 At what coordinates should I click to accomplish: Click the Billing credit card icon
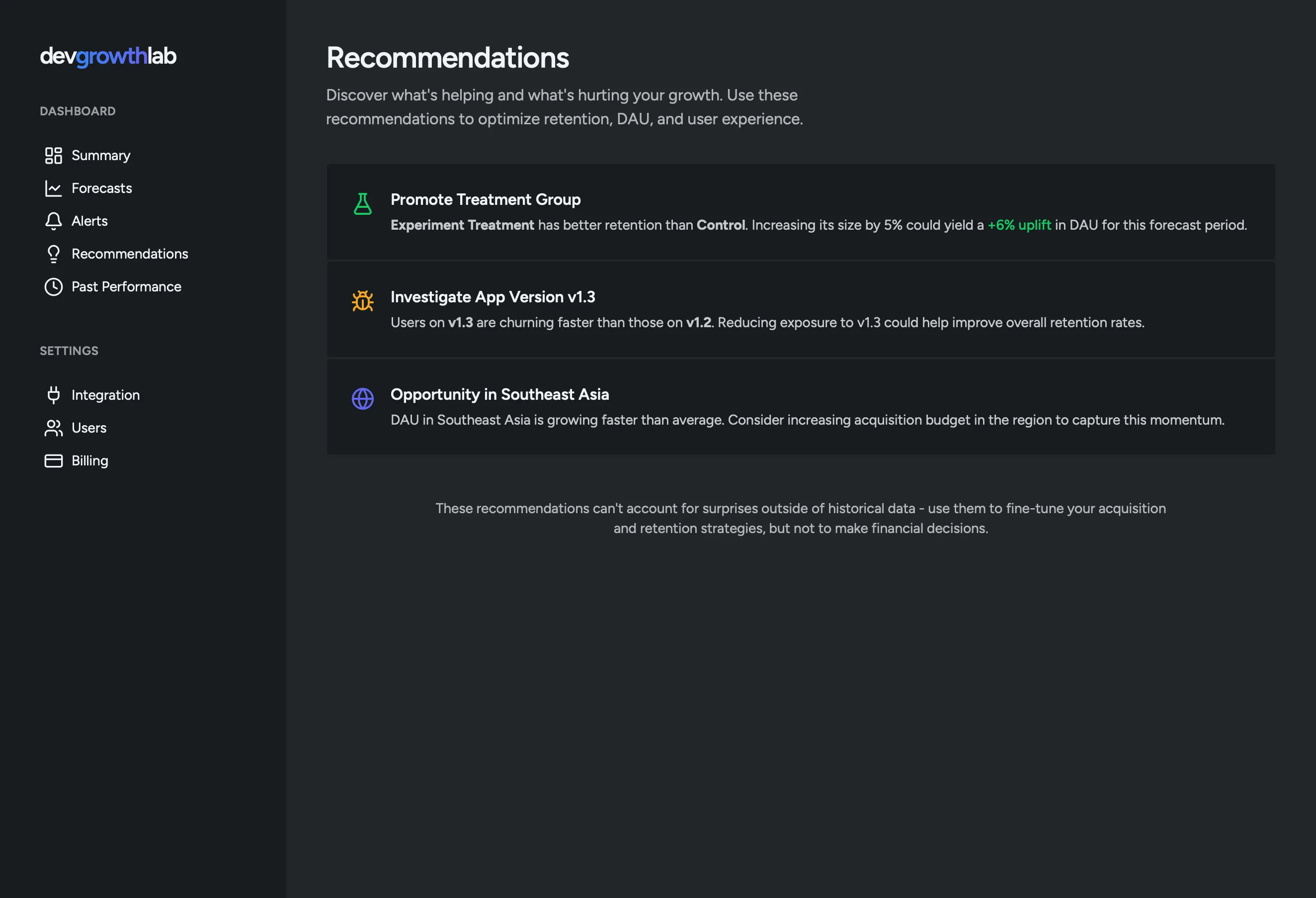[x=53, y=460]
